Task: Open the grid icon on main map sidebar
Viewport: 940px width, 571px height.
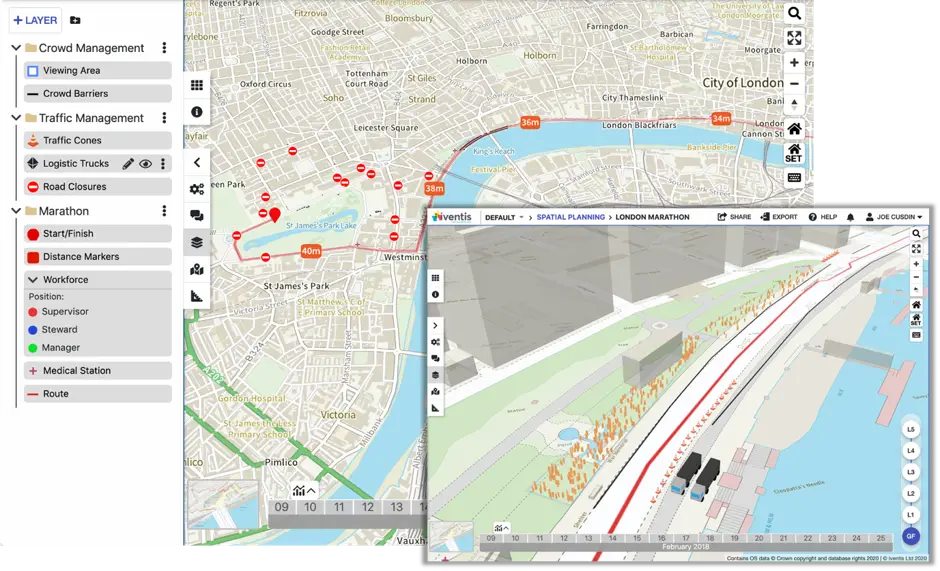Action: 197,85
